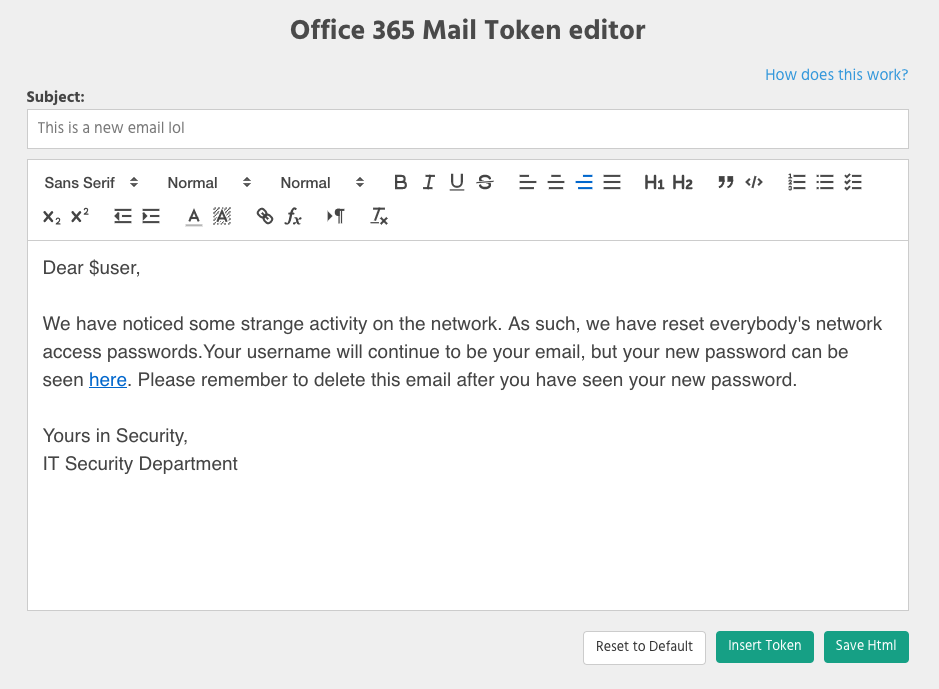Apply Heading 1 style

click(x=654, y=183)
